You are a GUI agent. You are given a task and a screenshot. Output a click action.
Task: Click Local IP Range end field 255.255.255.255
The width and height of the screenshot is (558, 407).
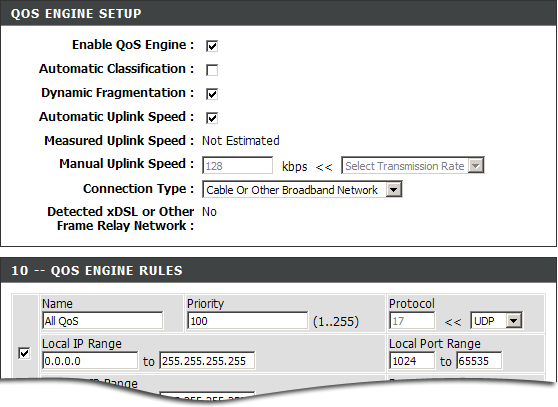[207, 361]
